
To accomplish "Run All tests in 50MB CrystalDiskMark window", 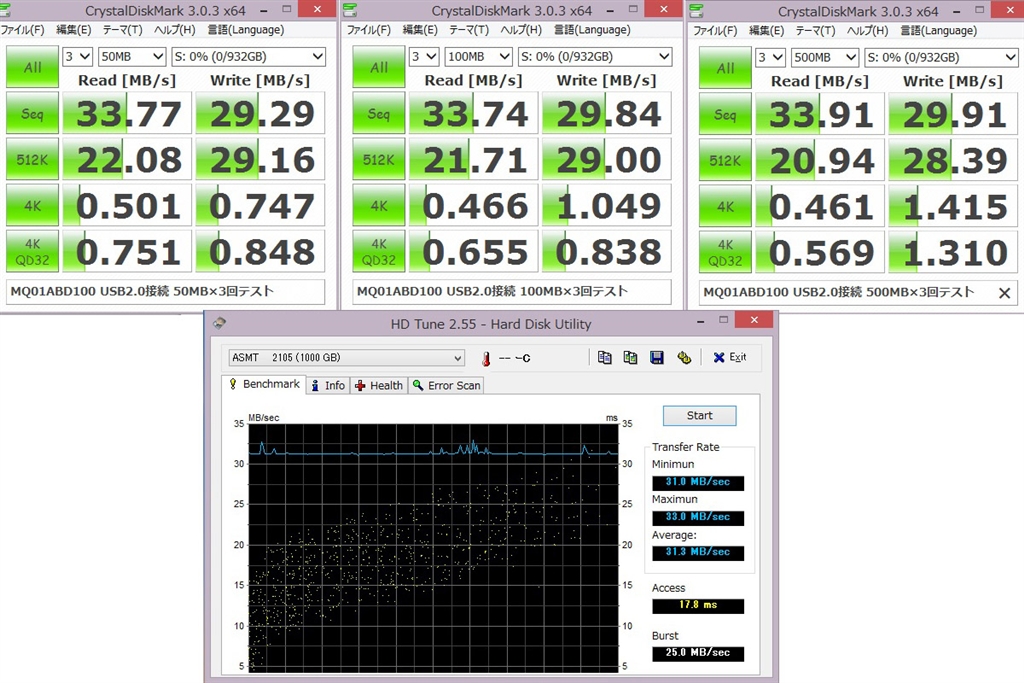I will coord(33,67).
